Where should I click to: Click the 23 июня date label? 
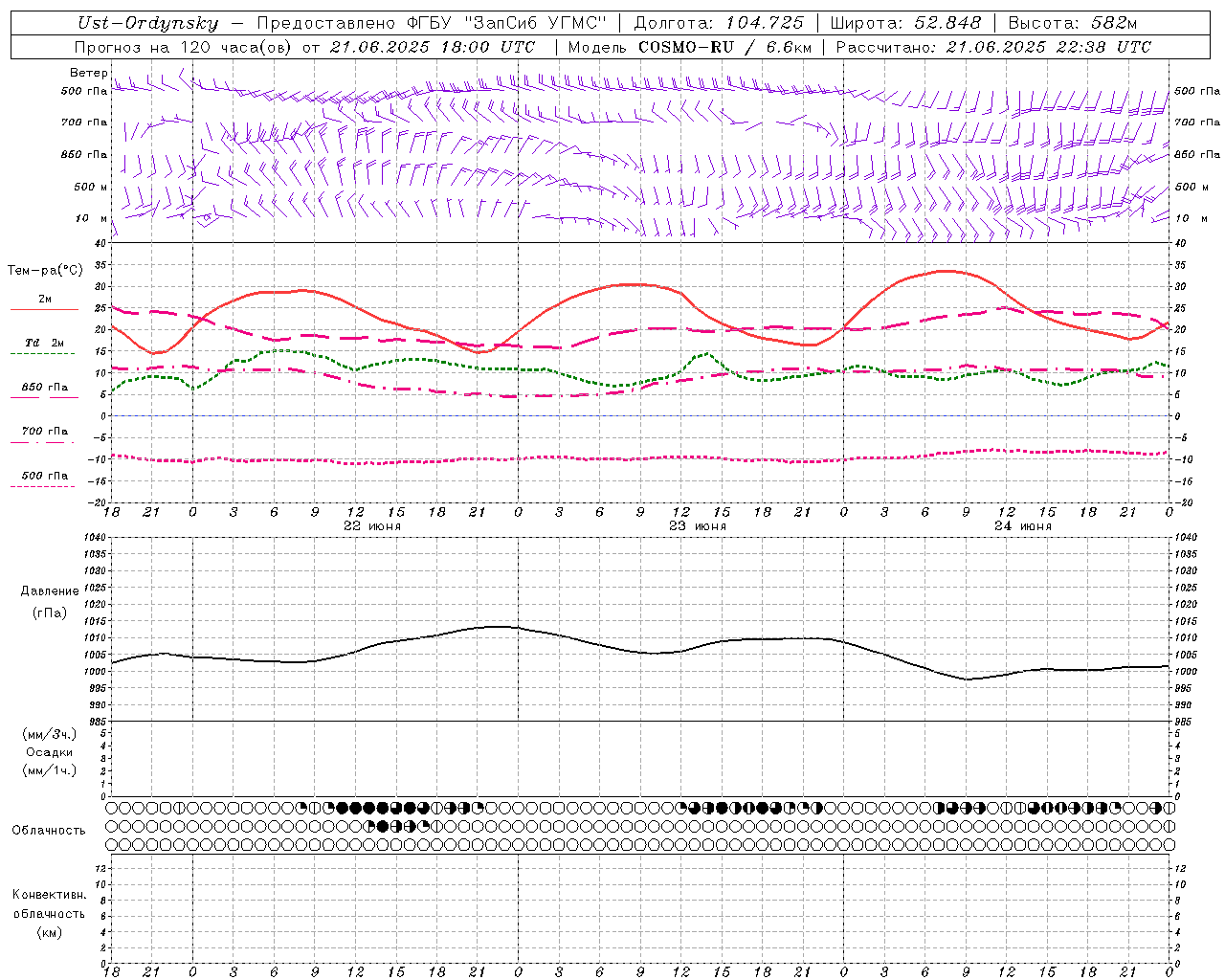(x=698, y=526)
